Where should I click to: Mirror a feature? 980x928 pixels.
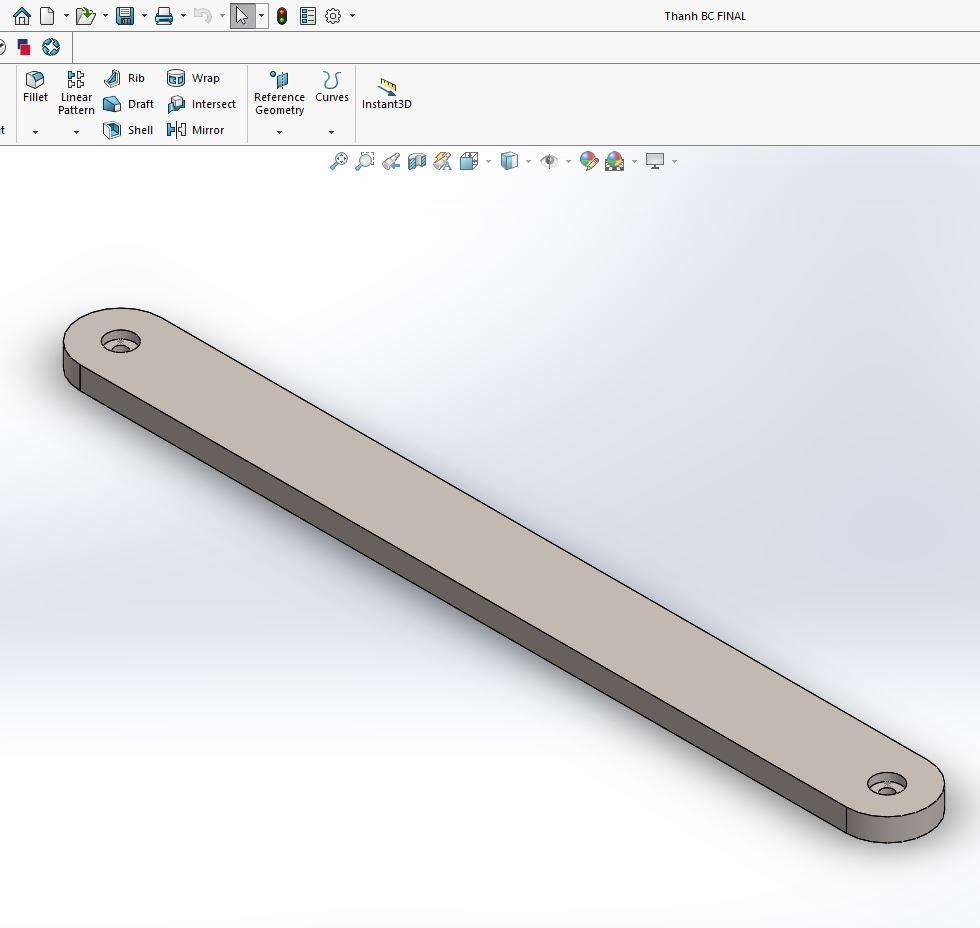196,130
